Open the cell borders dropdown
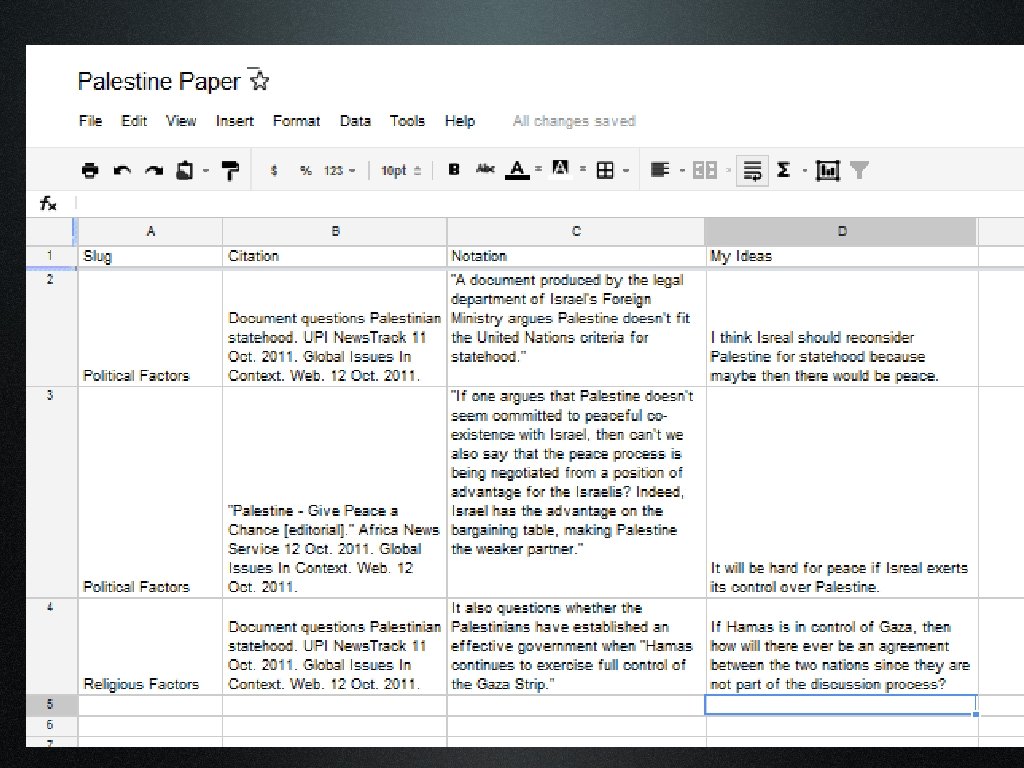The width and height of the screenshot is (1024, 768). [610, 171]
